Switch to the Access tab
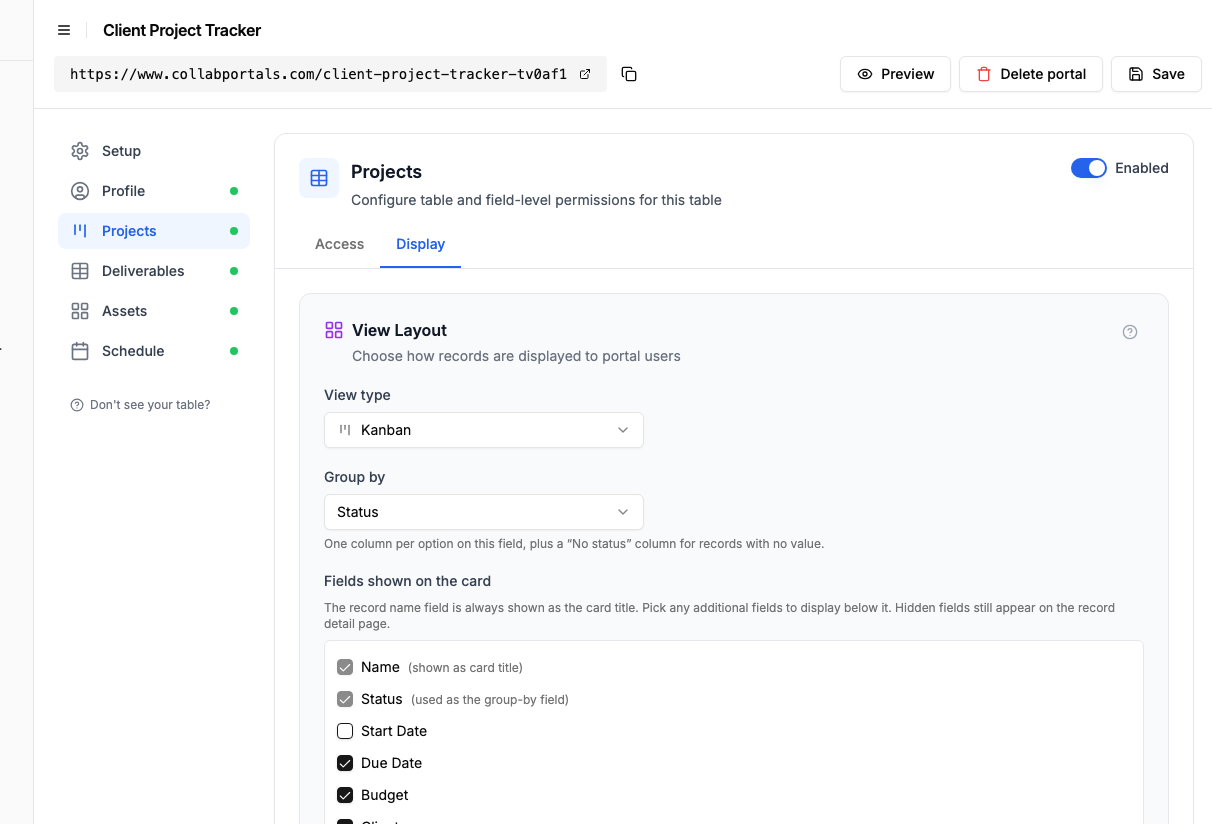 point(340,244)
